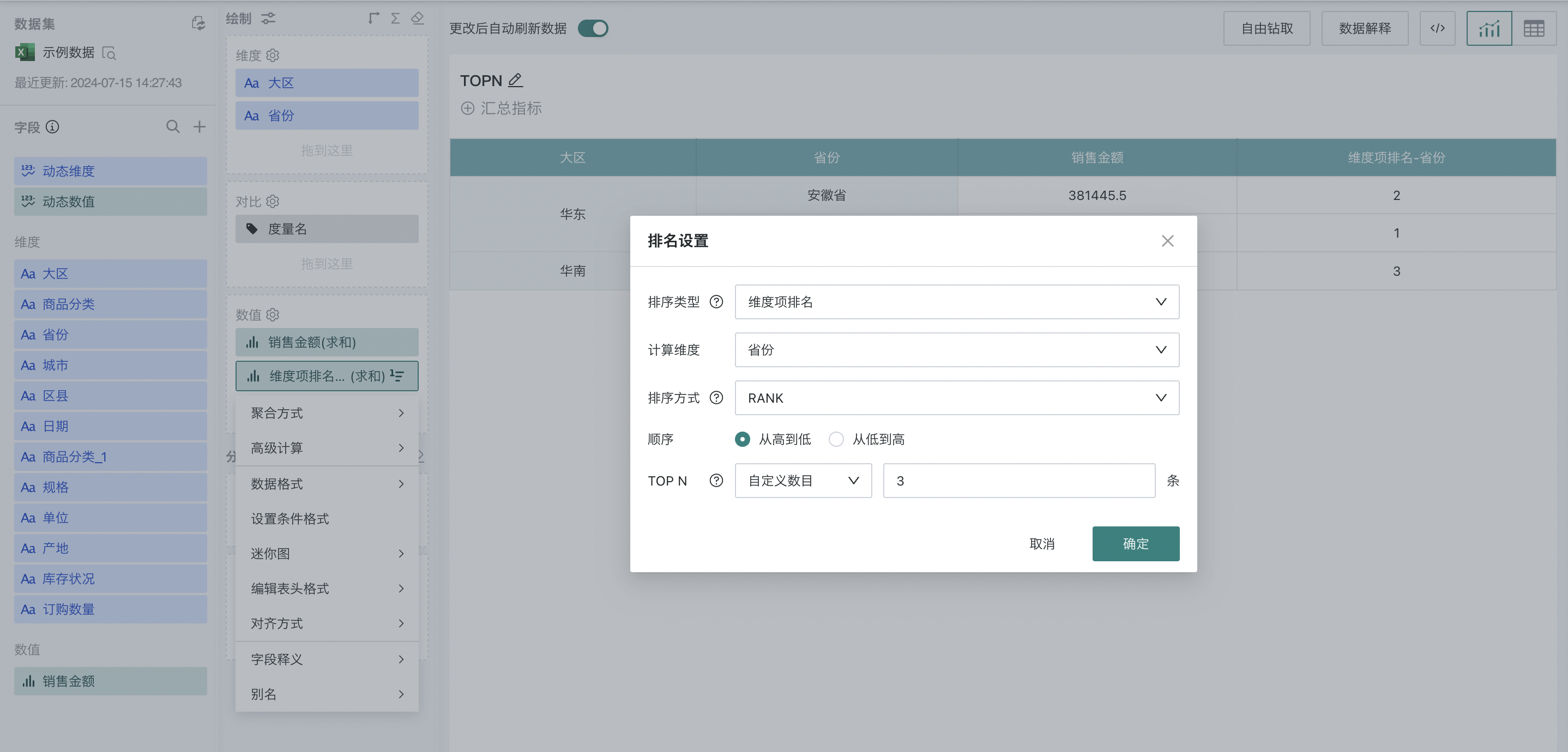Click 排序类型 help icon
The width and height of the screenshot is (1568, 752).
click(716, 302)
